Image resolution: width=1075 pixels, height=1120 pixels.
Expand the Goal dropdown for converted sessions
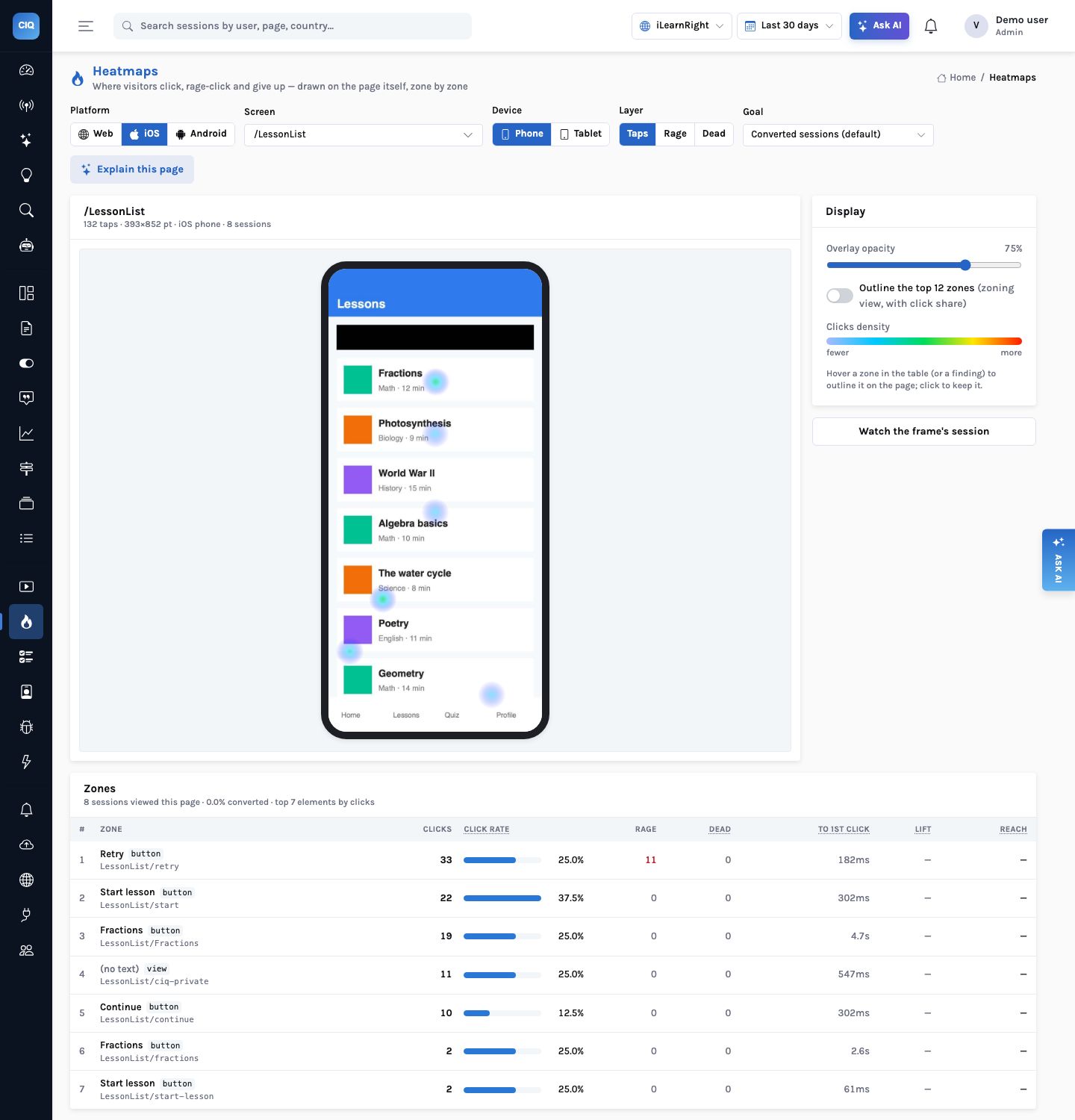(x=838, y=135)
